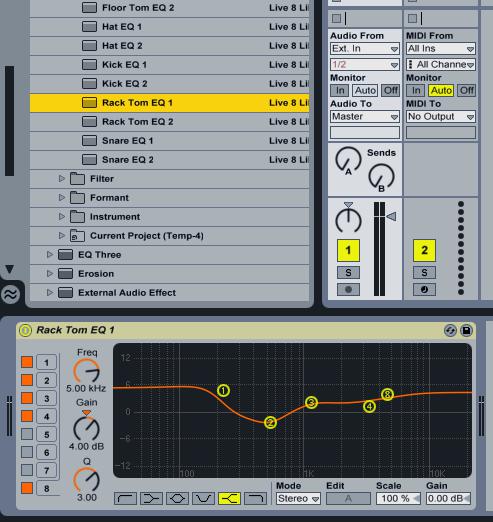Image resolution: width=493 pixels, height=522 pixels.
Task: Solo MIDI track 2
Action: coord(424,272)
